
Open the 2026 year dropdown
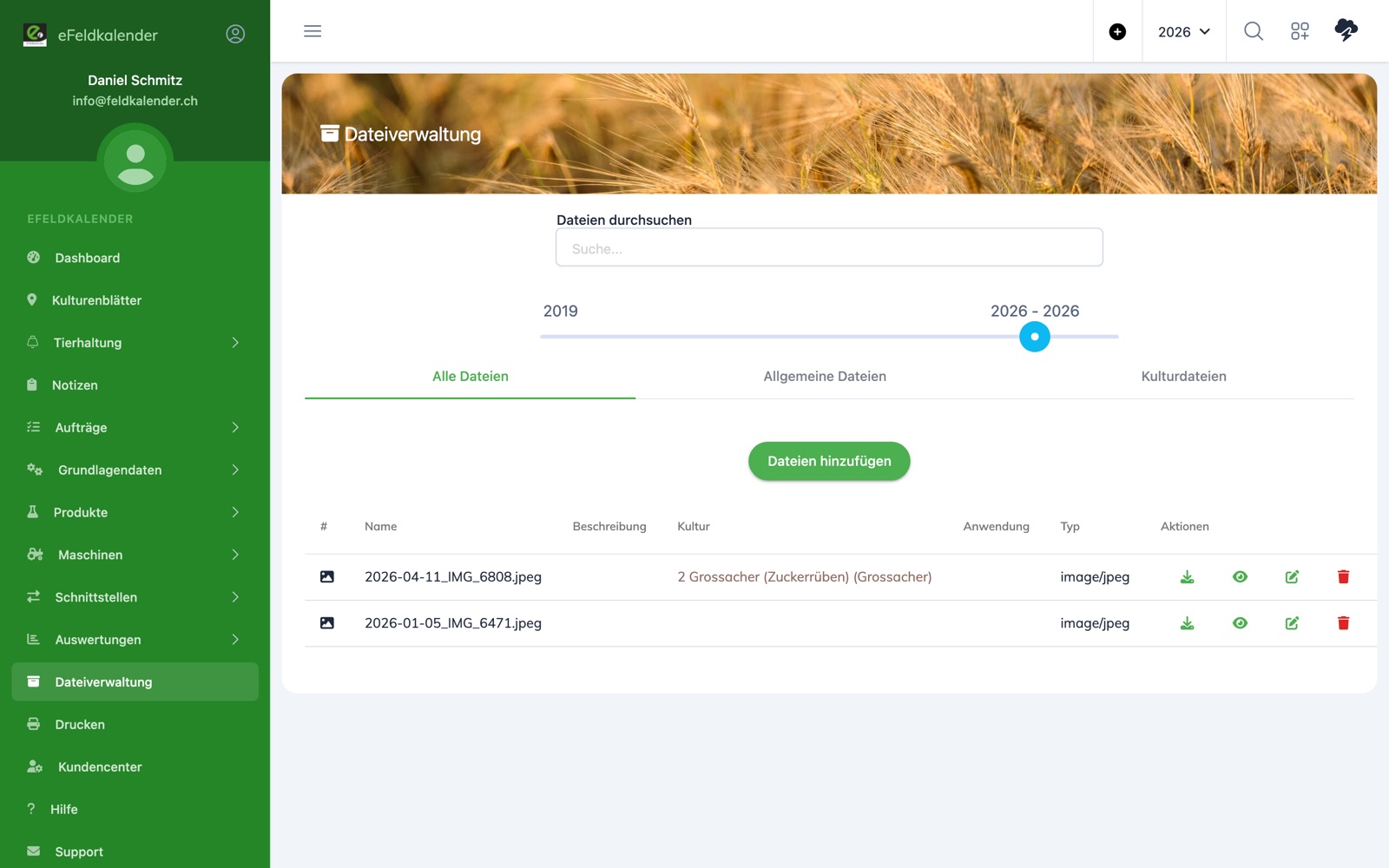click(x=1184, y=32)
